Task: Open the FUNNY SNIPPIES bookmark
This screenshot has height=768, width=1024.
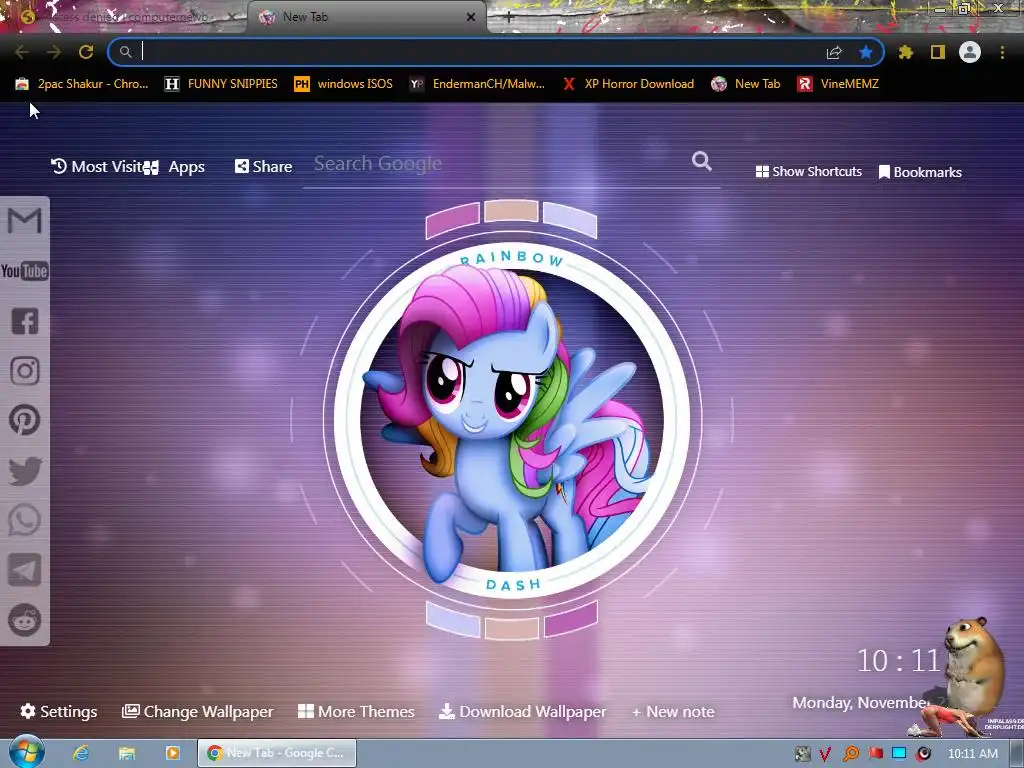Action: (221, 84)
